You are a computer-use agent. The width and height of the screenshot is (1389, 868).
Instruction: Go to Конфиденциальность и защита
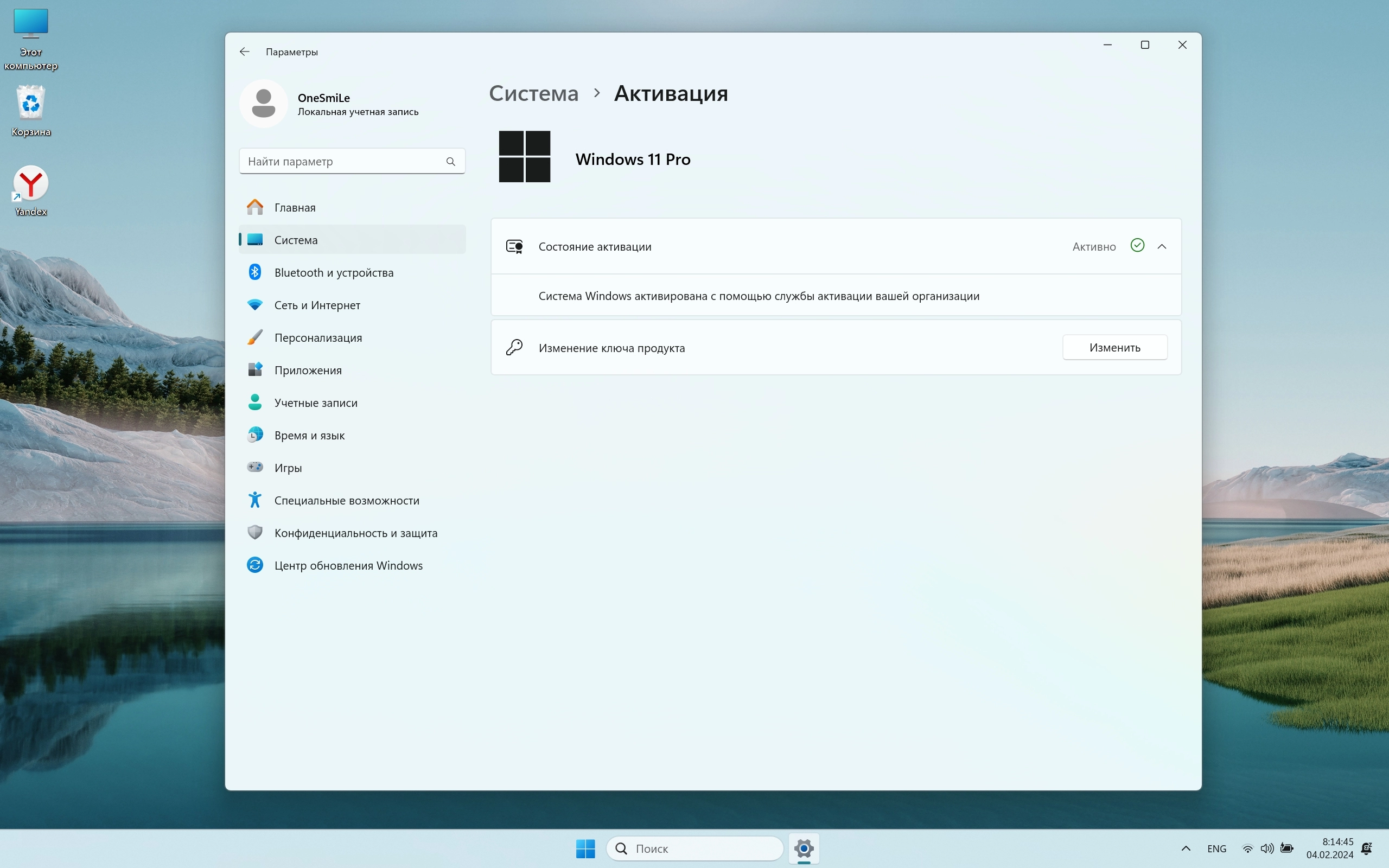tap(355, 533)
